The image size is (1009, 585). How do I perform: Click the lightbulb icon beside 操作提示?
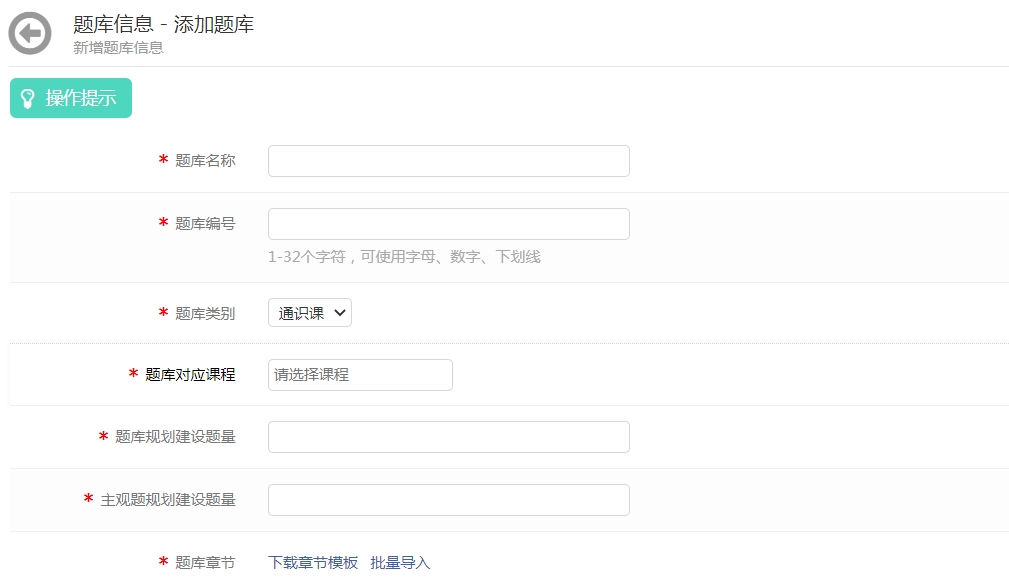coord(28,98)
